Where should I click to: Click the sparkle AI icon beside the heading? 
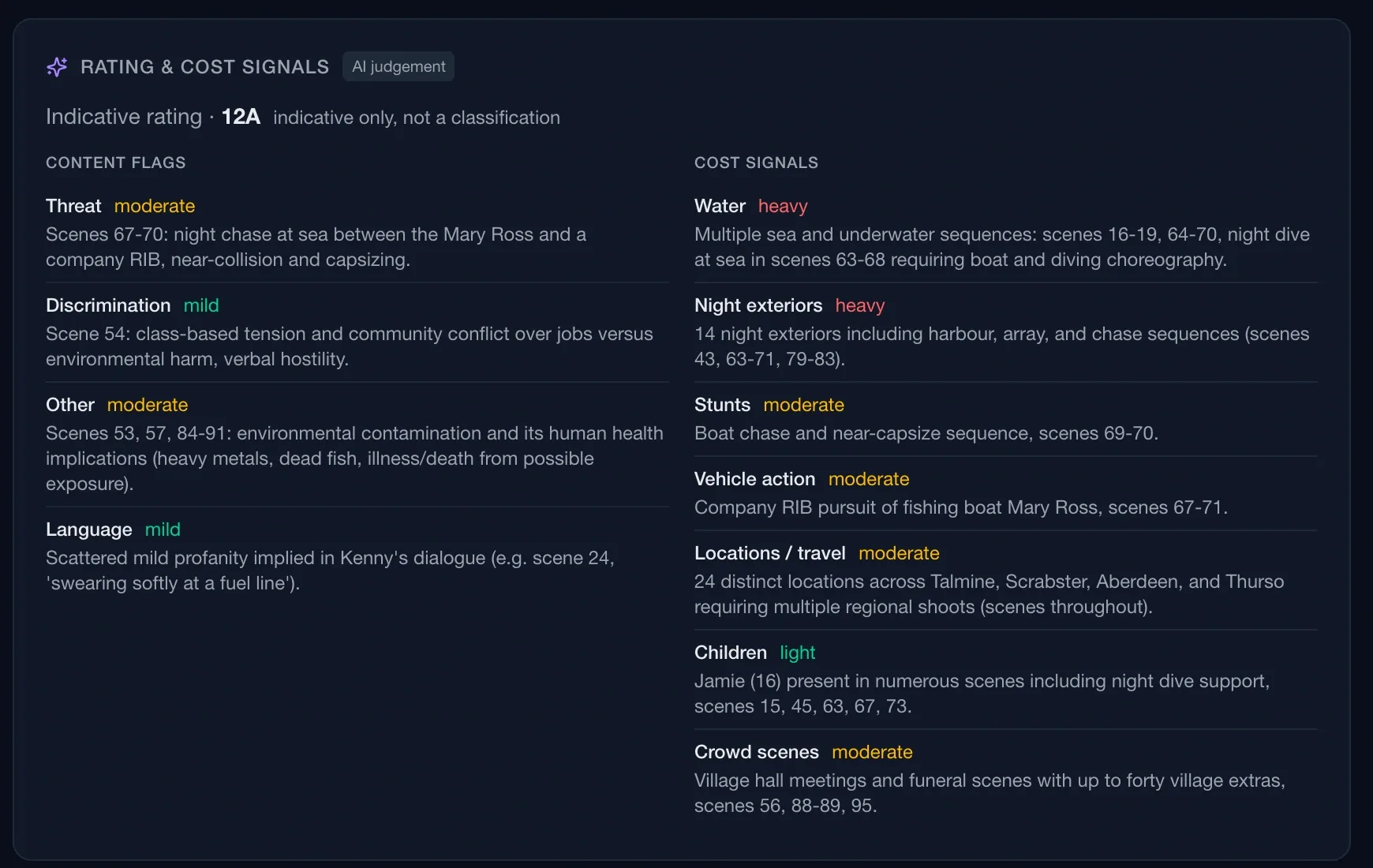point(57,67)
